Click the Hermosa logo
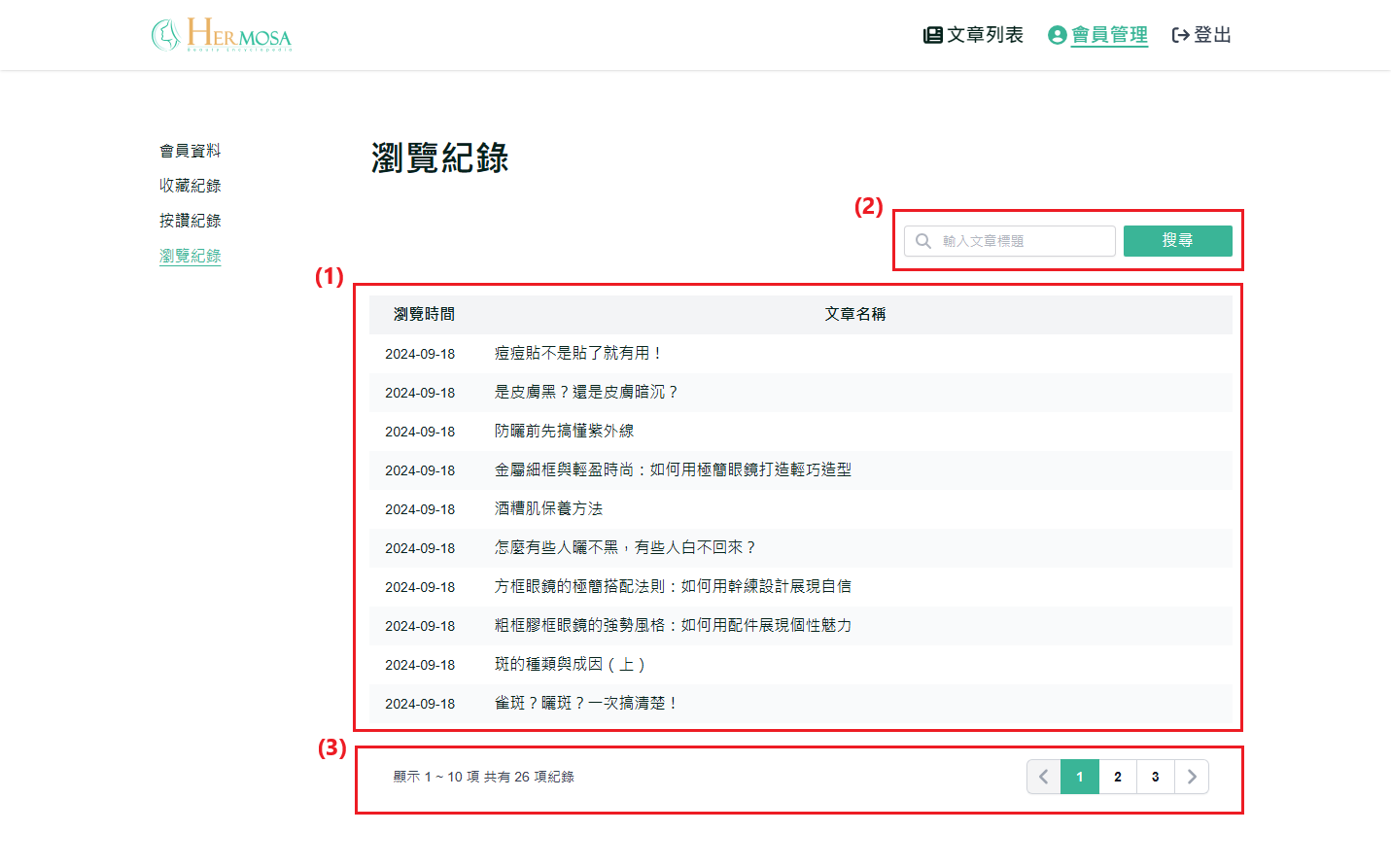 click(222, 34)
